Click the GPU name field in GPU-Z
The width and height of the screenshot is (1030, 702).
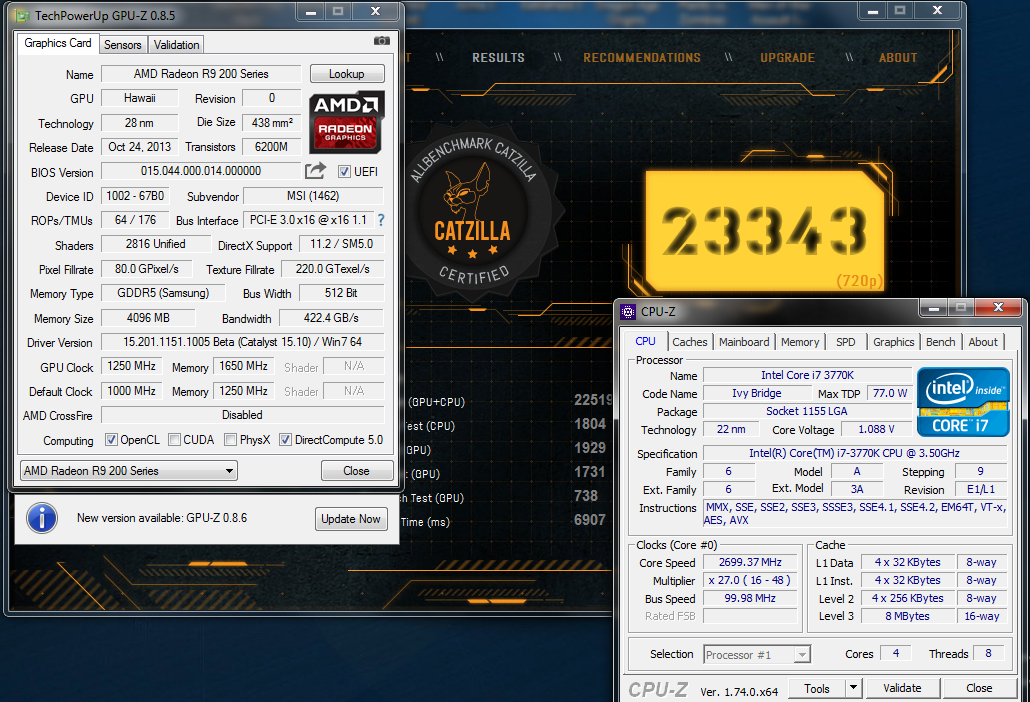[201, 74]
